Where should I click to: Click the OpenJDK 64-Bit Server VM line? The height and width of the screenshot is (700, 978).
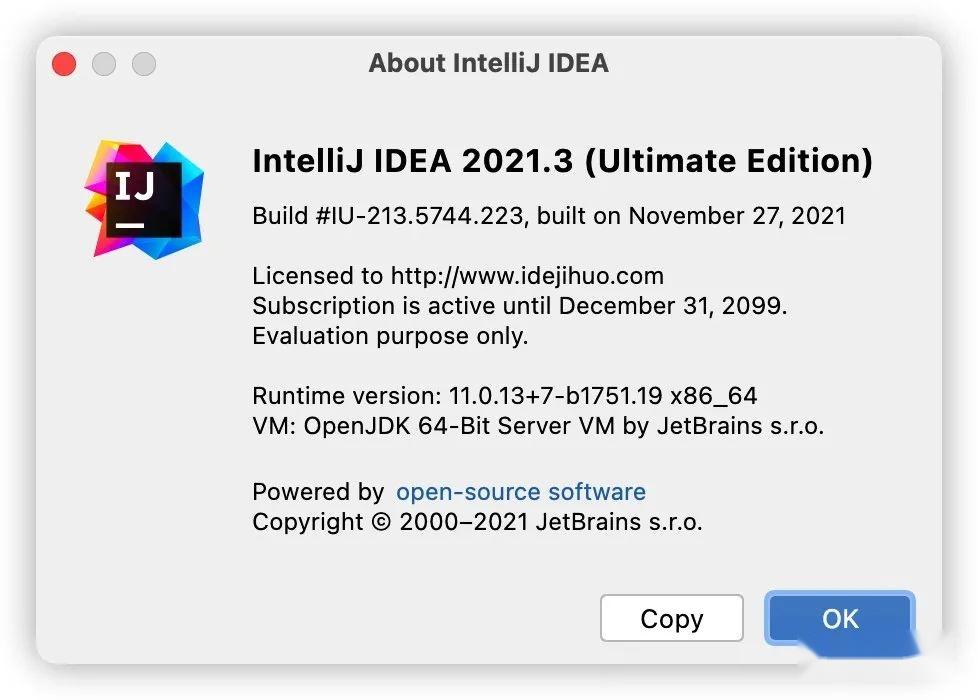point(538,425)
